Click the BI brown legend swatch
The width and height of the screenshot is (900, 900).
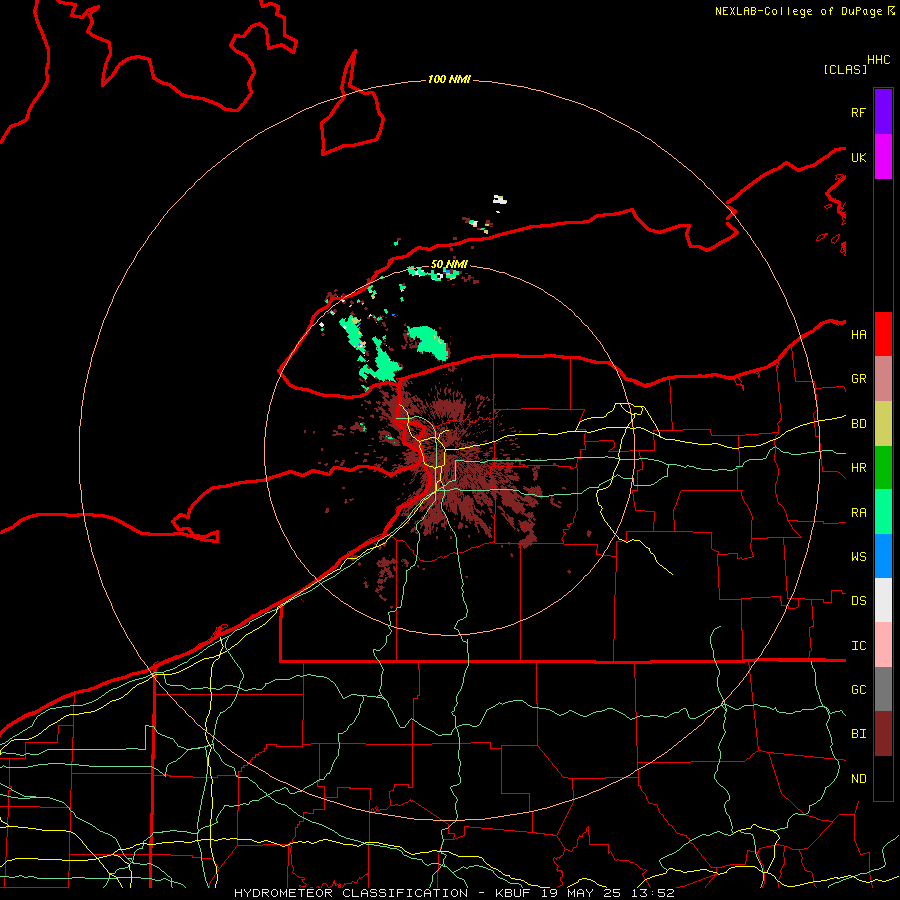(883, 734)
